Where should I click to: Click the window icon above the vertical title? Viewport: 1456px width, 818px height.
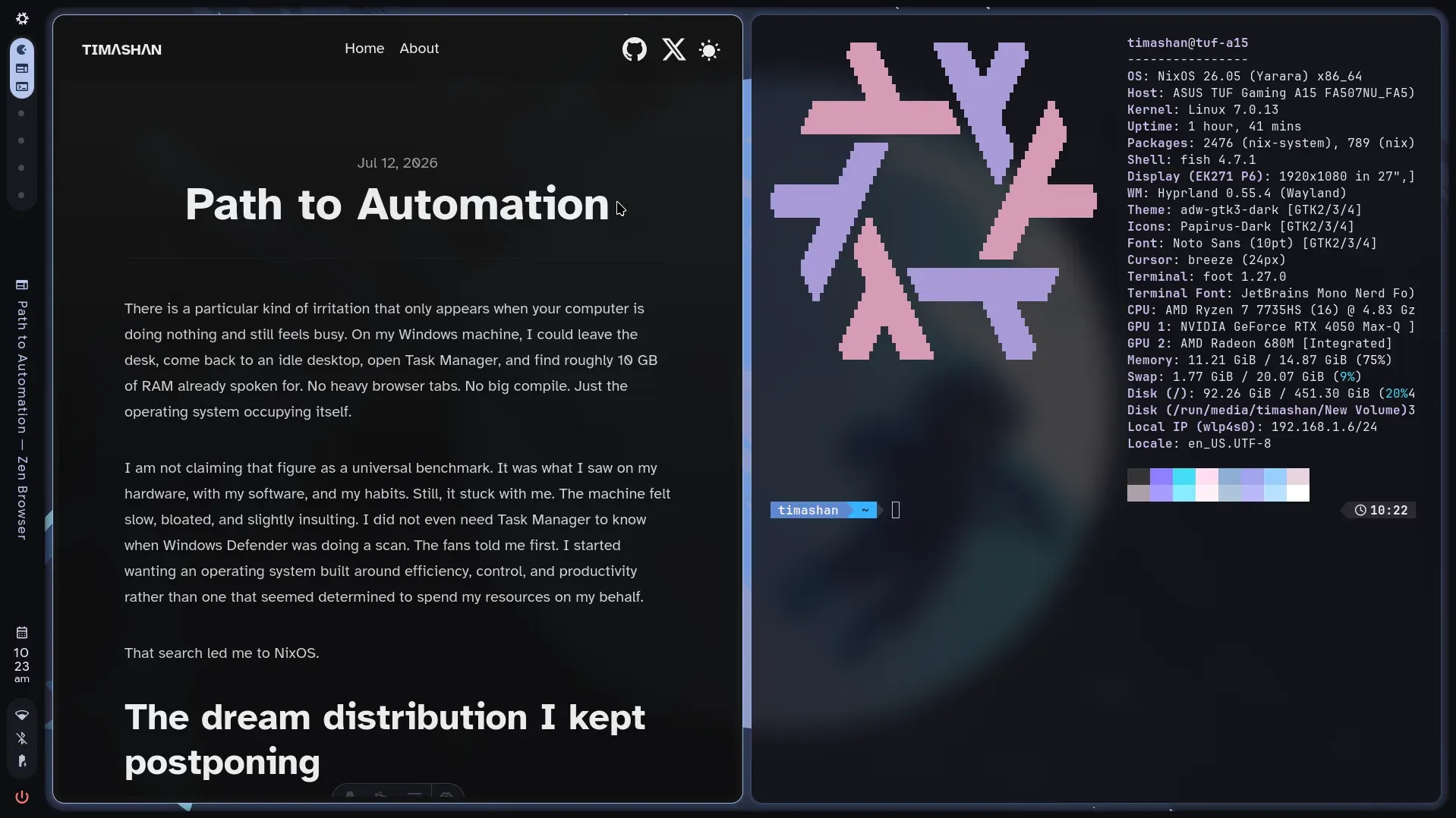pyautogui.click(x=22, y=285)
